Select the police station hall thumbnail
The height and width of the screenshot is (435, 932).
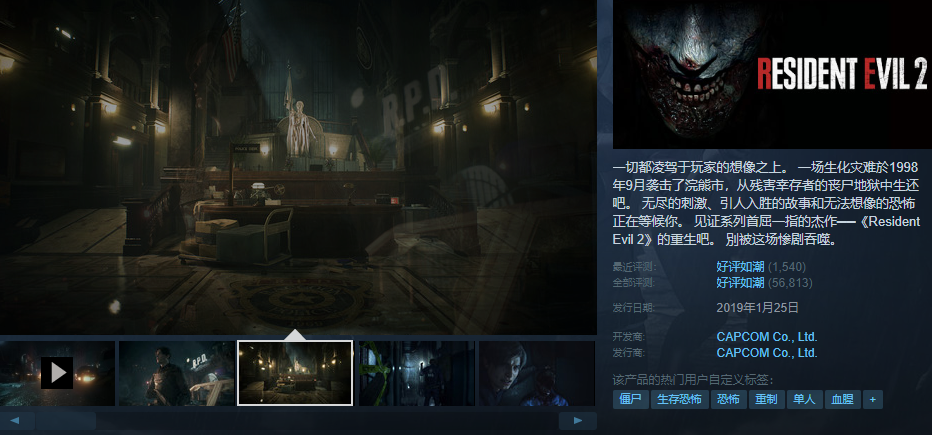[x=295, y=373]
